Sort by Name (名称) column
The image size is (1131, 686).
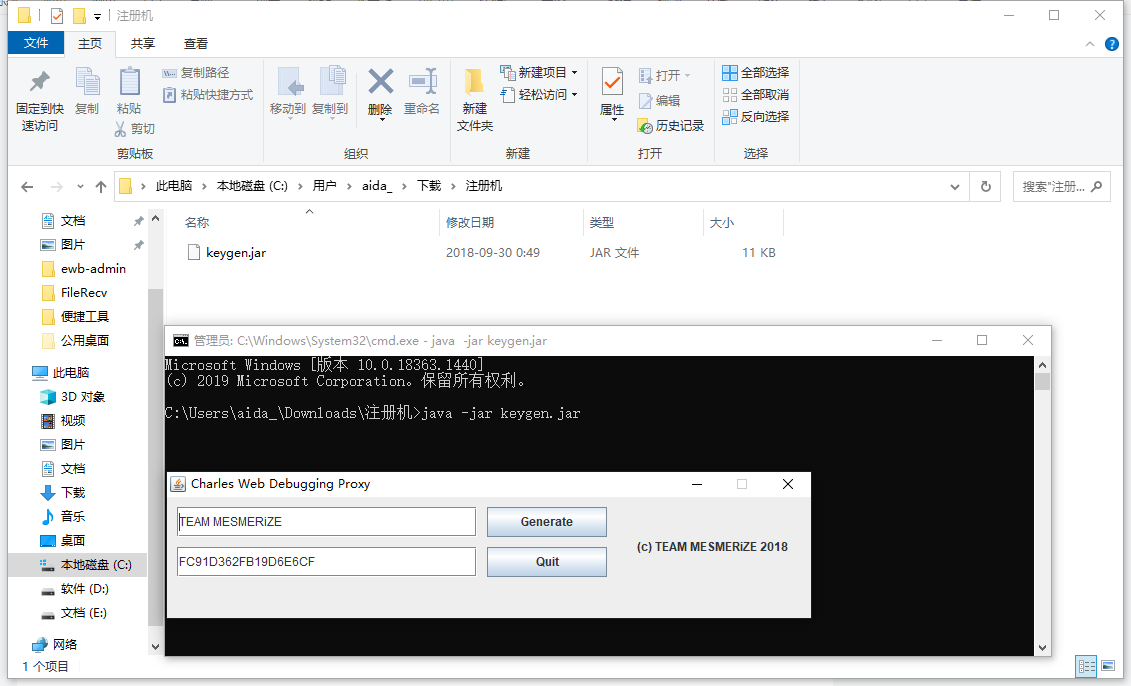(197, 222)
